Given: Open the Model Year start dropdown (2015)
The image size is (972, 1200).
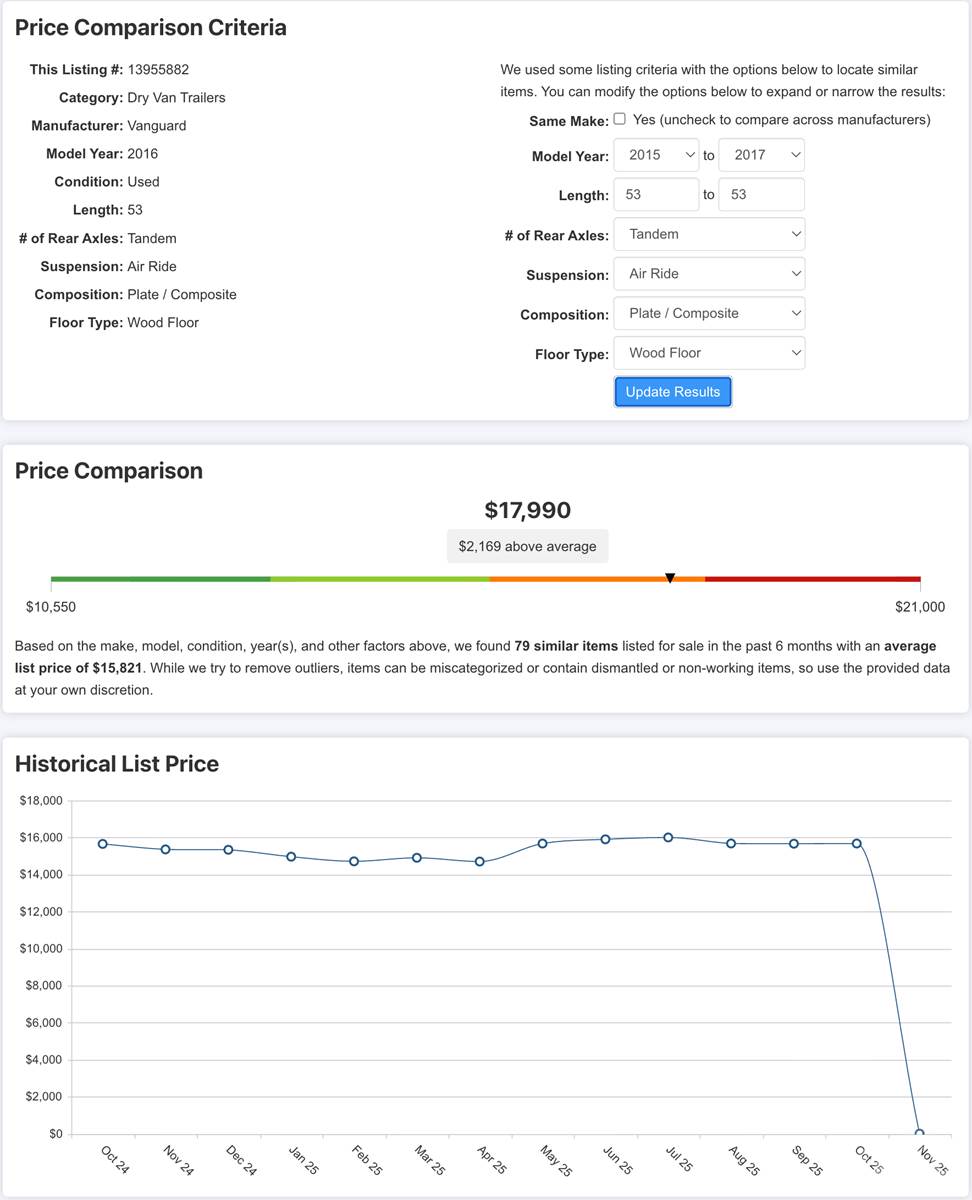Looking at the screenshot, I should tap(657, 155).
